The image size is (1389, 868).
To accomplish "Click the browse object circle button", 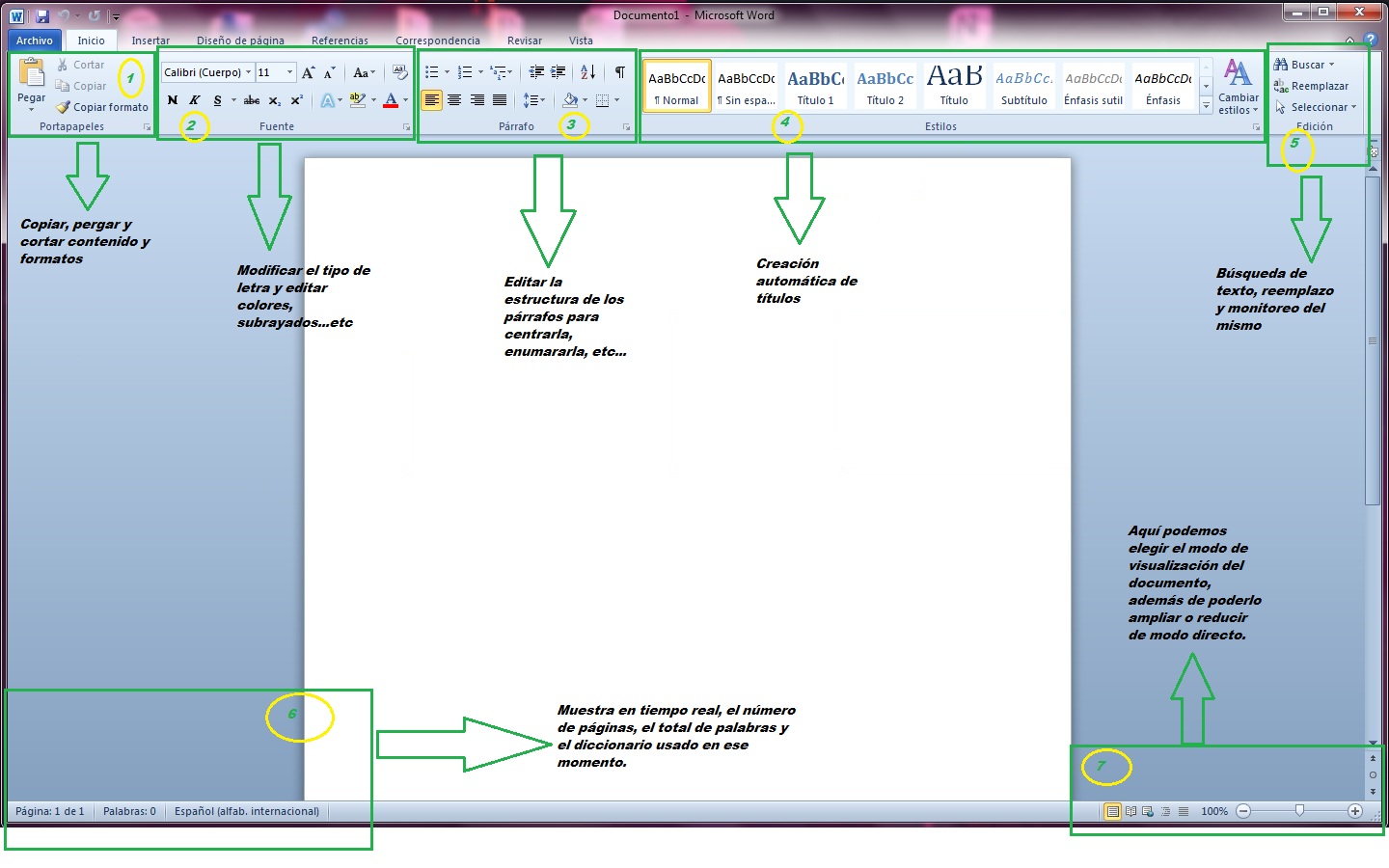I will point(1373,774).
